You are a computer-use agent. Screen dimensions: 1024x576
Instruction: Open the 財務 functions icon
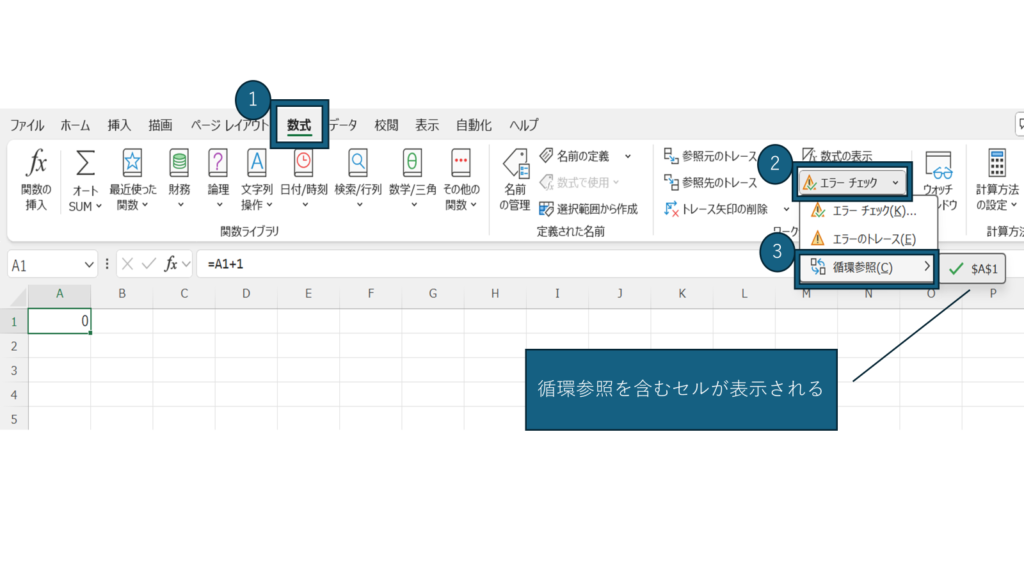179,163
